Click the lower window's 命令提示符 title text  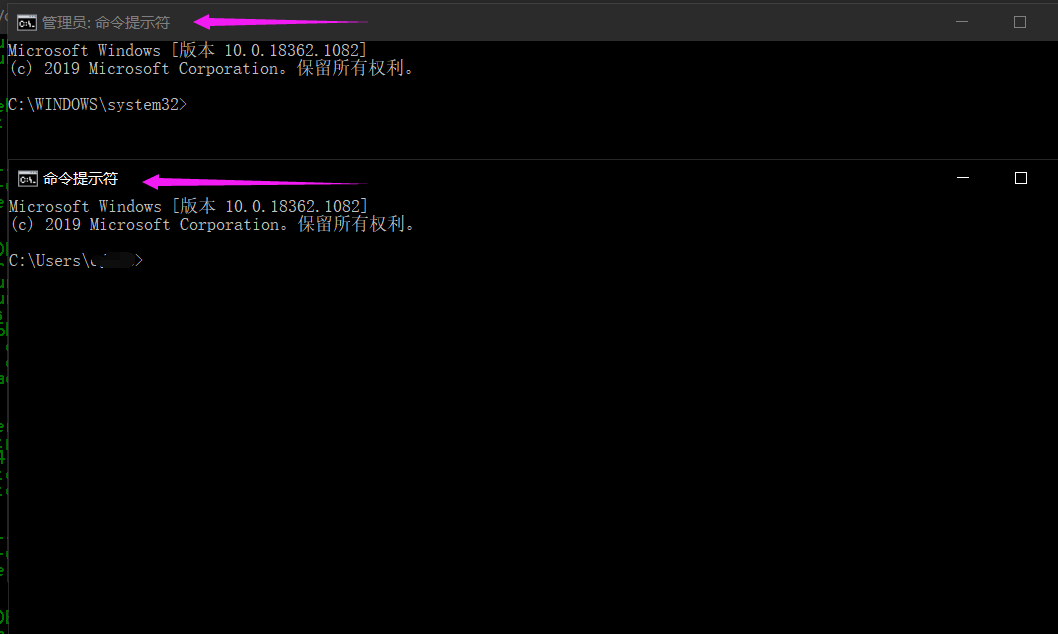pyautogui.click(x=80, y=178)
